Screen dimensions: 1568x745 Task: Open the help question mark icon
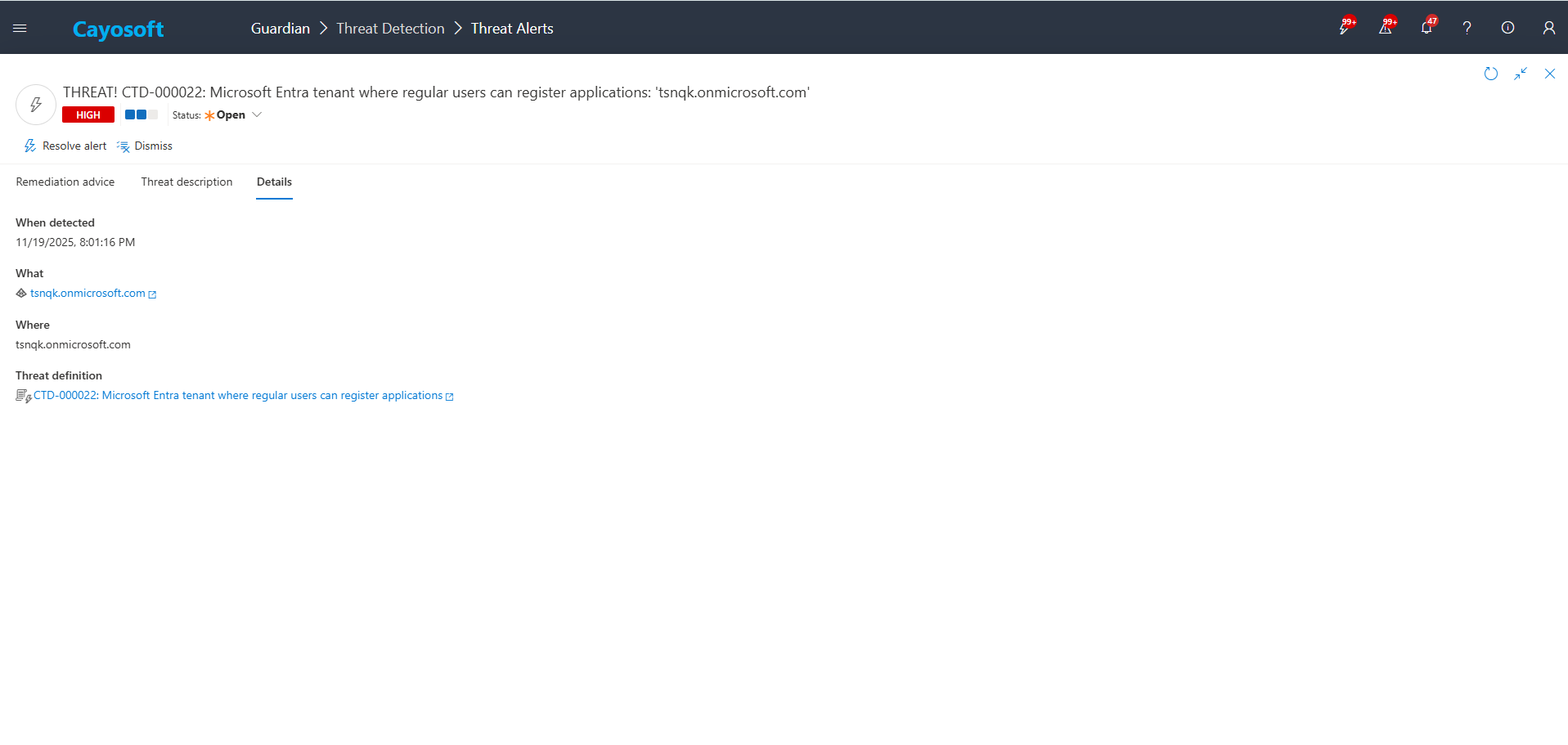point(1467,28)
